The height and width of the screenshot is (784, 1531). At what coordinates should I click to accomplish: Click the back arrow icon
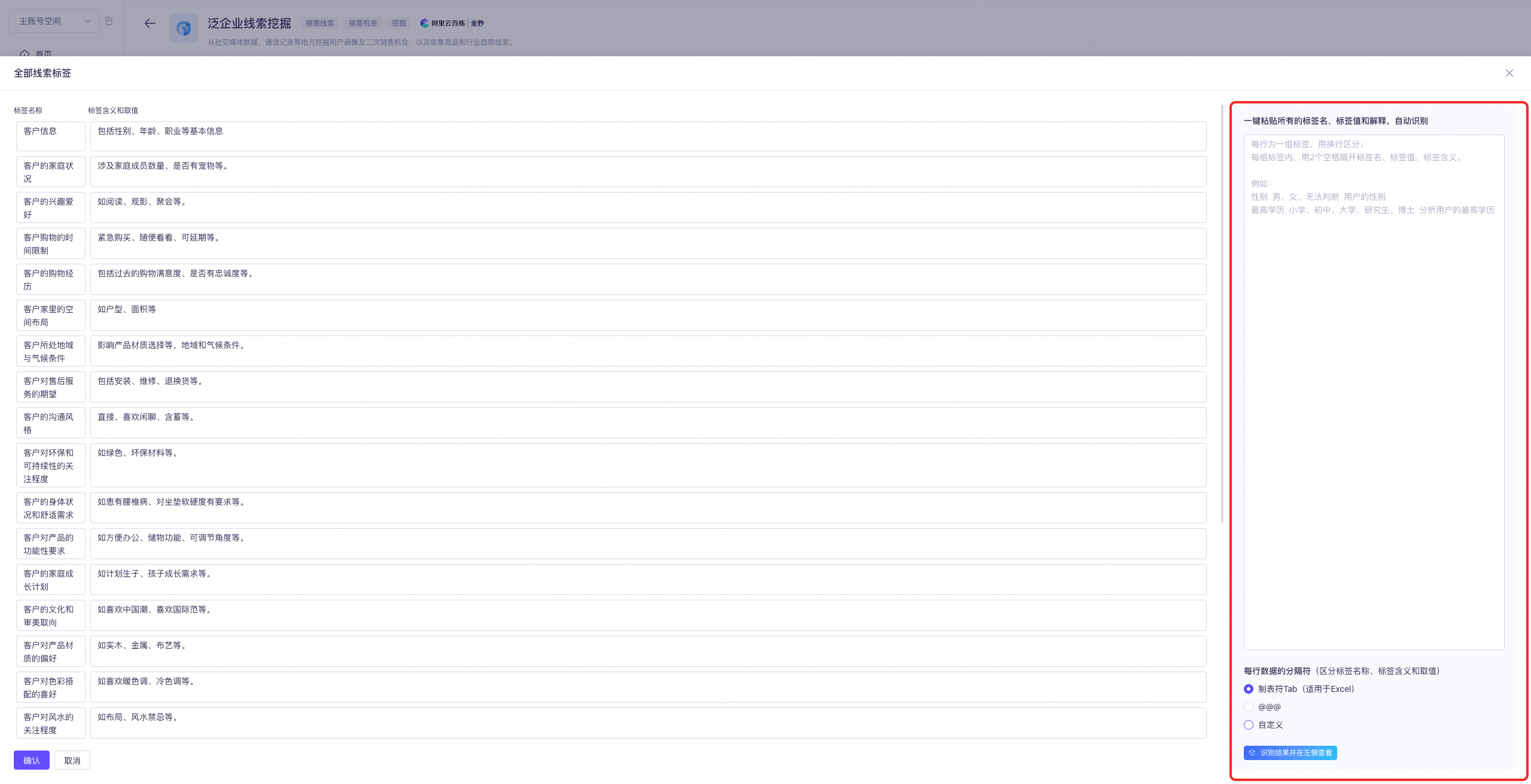click(x=150, y=23)
